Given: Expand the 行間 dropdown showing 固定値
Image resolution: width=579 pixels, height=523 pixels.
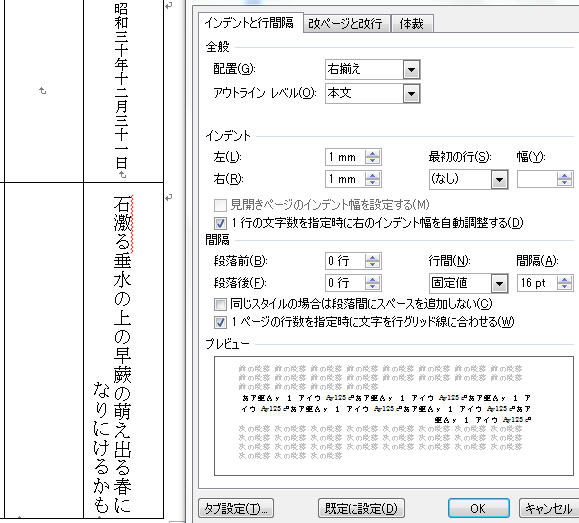Looking at the screenshot, I should point(499,284).
